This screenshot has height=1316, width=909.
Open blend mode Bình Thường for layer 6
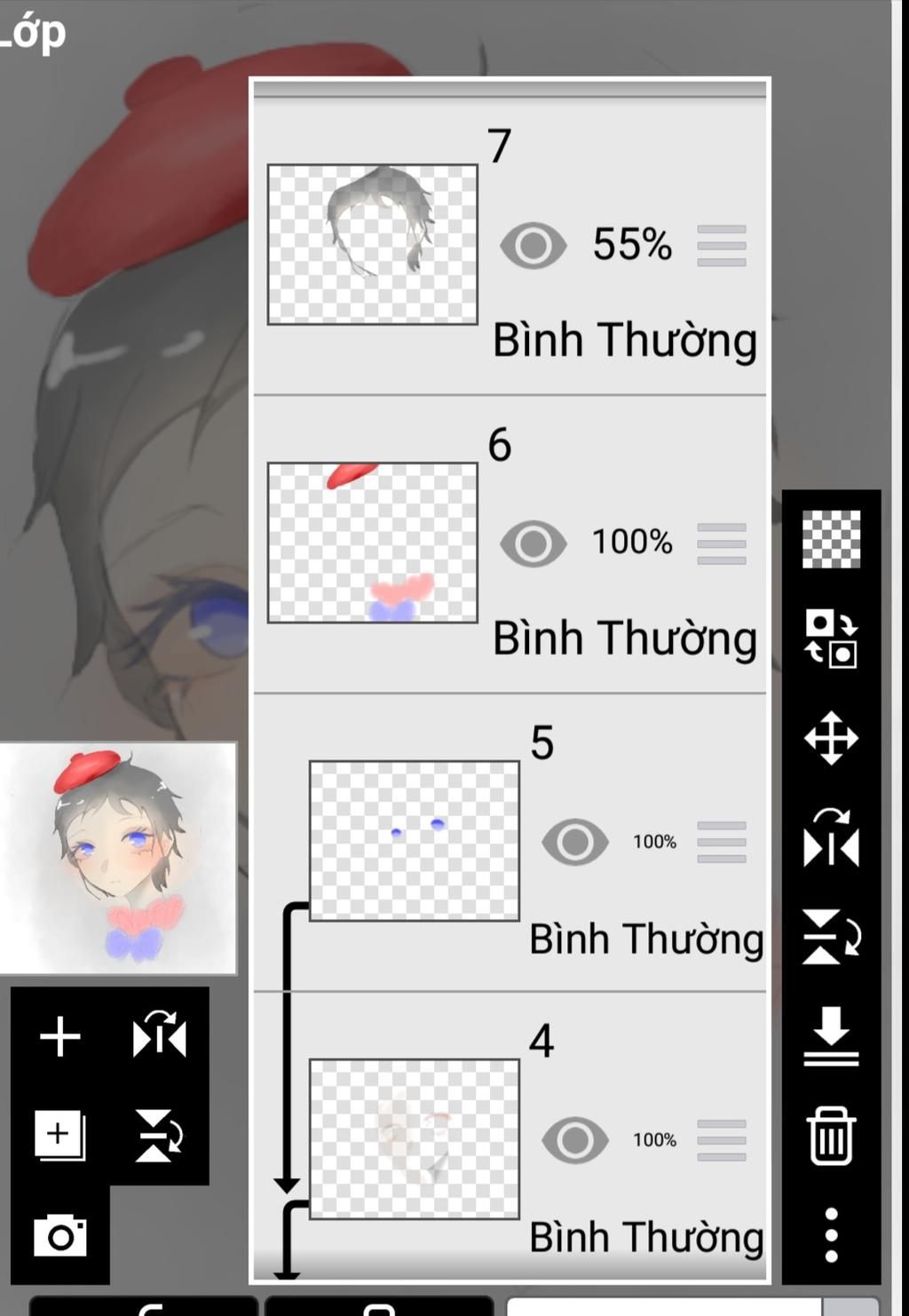click(x=625, y=639)
